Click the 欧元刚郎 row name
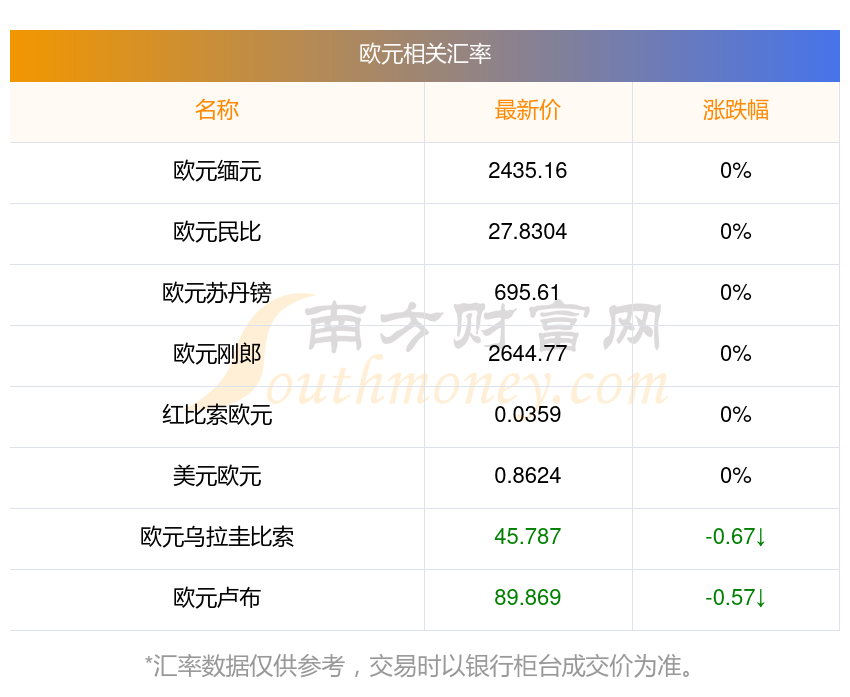The height and width of the screenshot is (697, 850). pyautogui.click(x=217, y=354)
